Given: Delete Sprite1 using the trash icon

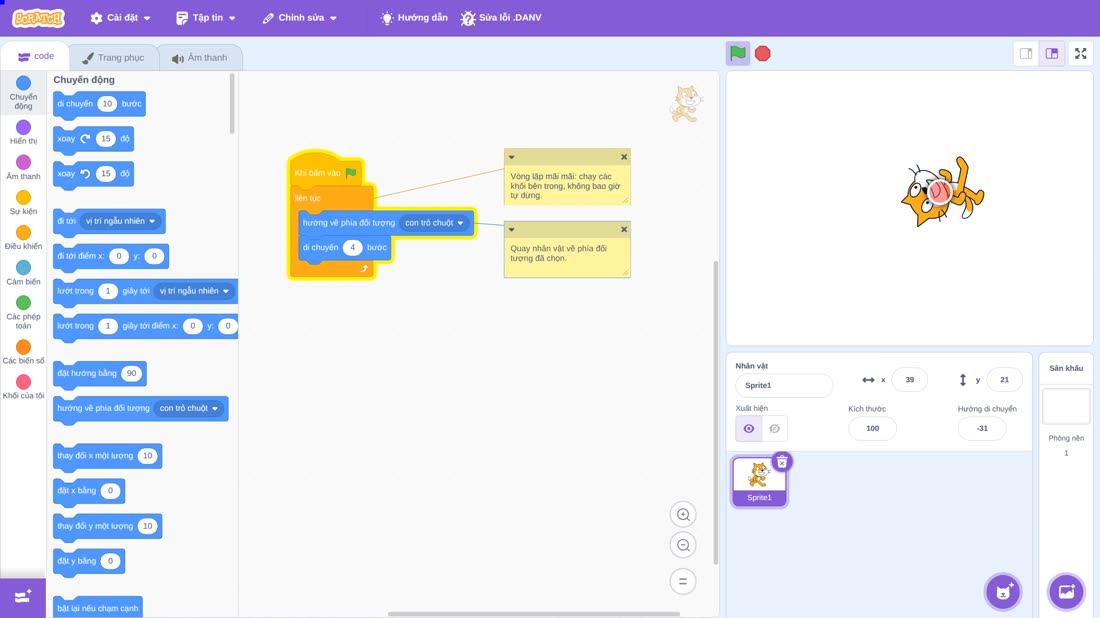Looking at the screenshot, I should [x=782, y=462].
